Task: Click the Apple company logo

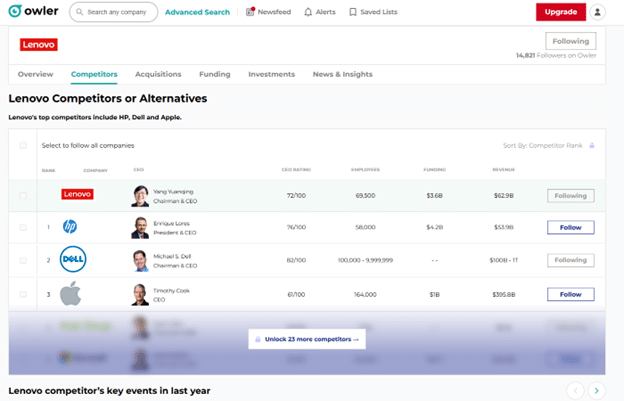Action: coord(70,294)
